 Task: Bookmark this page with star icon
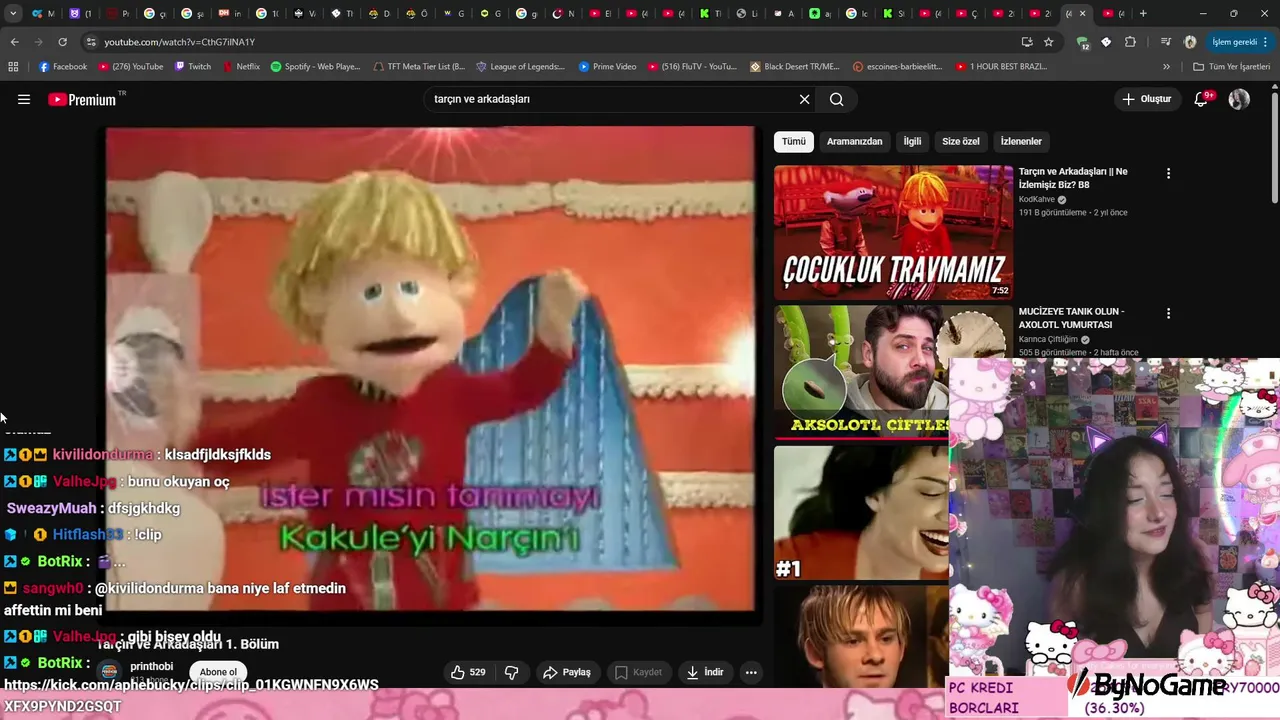[x=1048, y=42]
